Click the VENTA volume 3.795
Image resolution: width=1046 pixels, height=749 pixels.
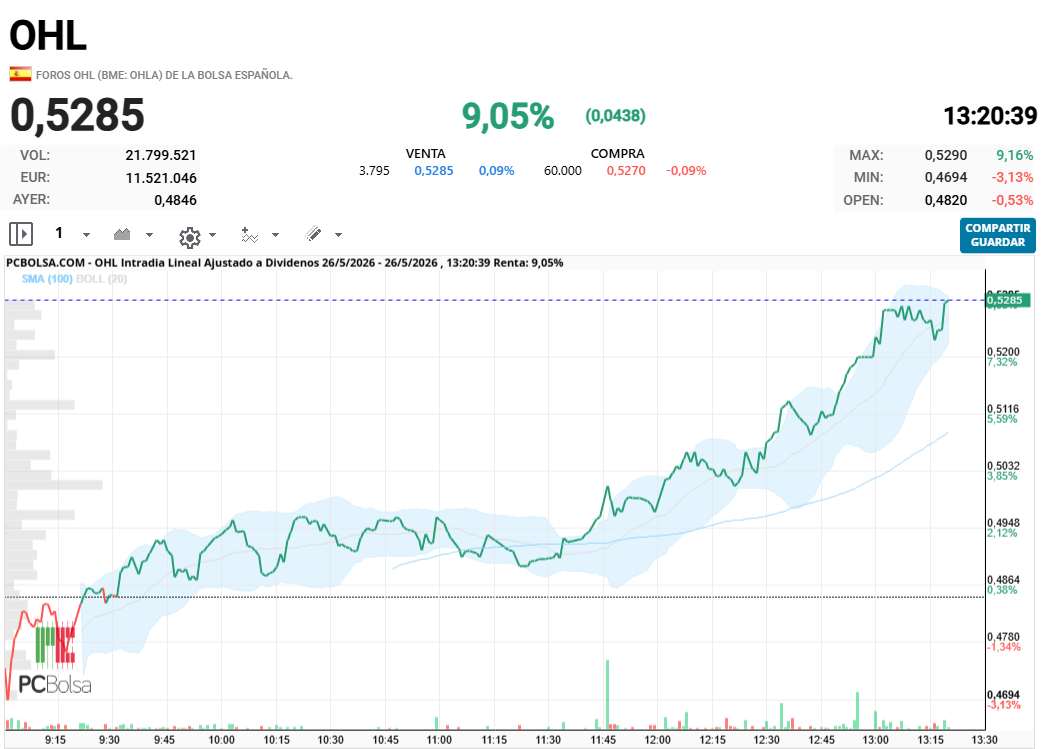[374, 171]
